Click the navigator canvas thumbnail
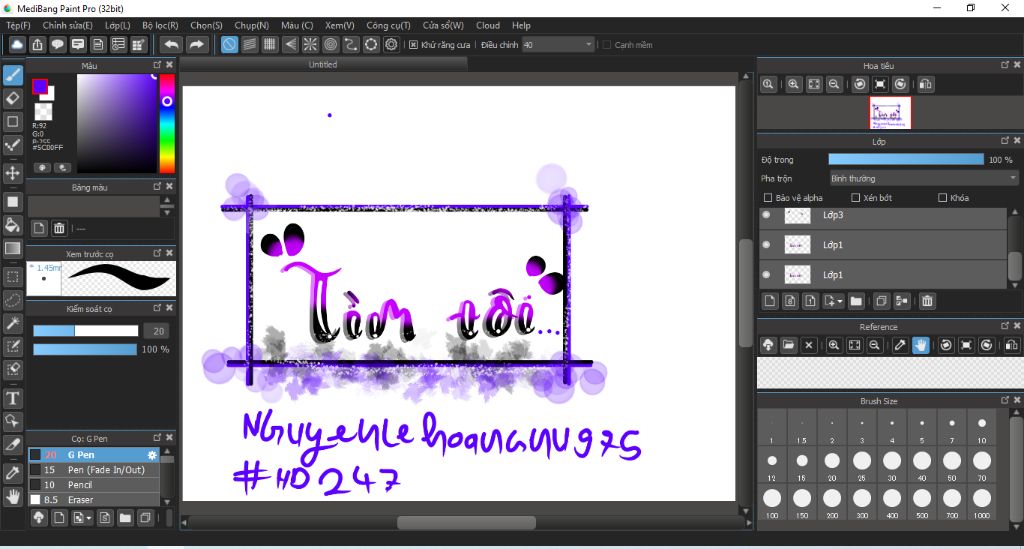The height and width of the screenshot is (549, 1024). tap(889, 113)
